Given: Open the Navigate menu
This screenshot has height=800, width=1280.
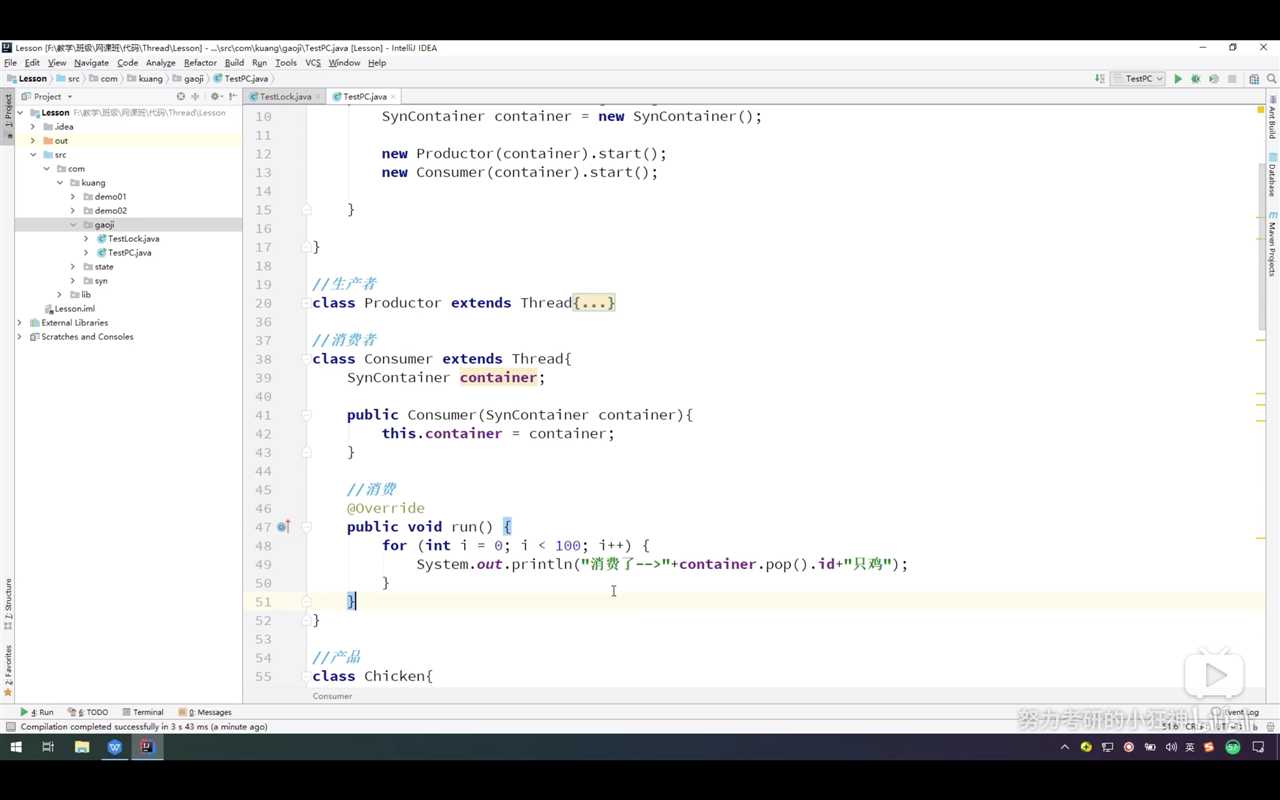Looking at the screenshot, I should [x=91, y=63].
